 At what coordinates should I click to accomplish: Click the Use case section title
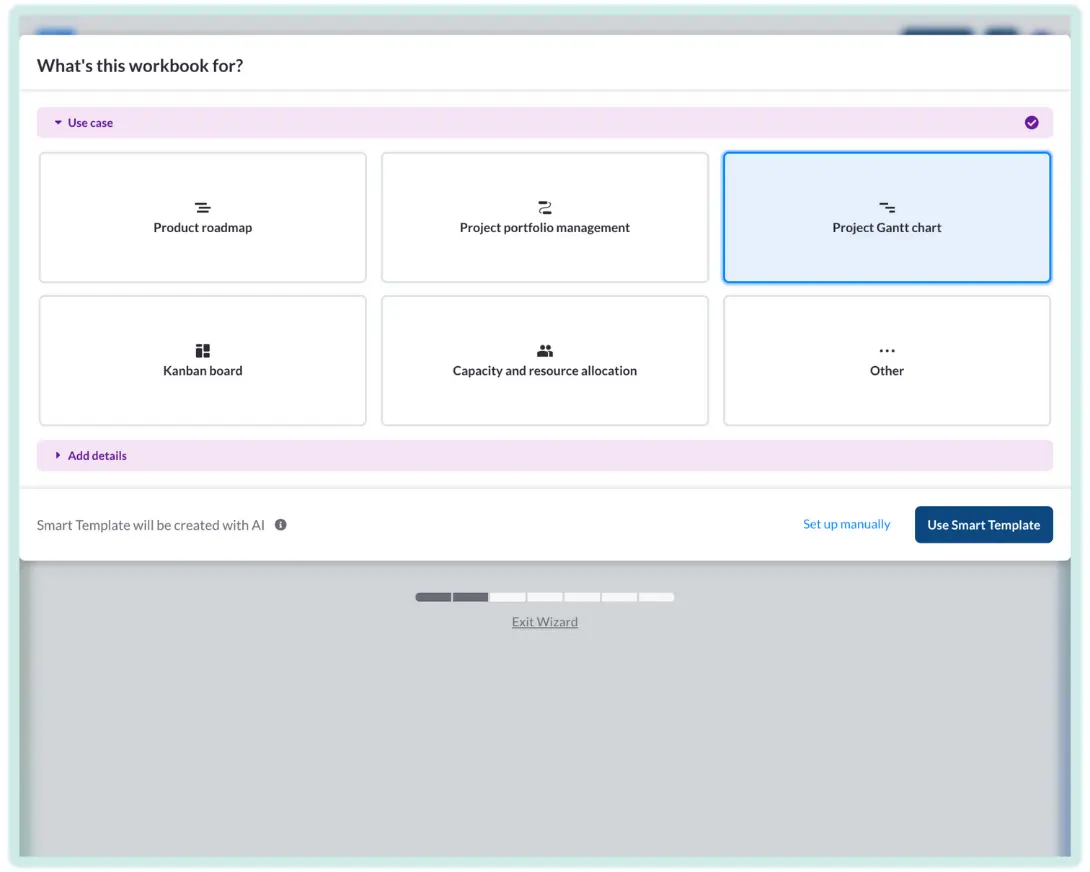[x=90, y=122]
